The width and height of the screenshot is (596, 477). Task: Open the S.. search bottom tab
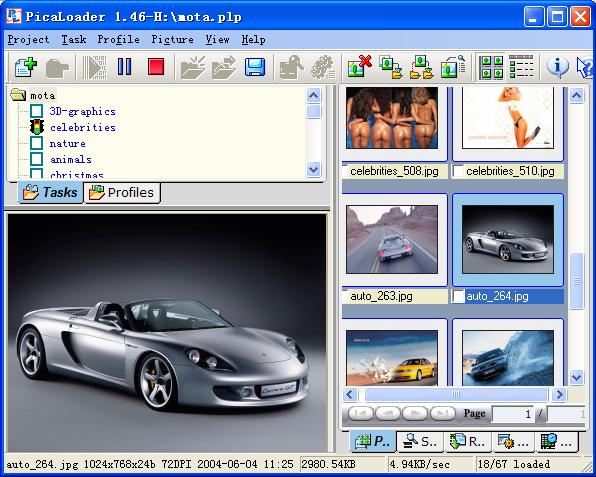tap(420, 441)
